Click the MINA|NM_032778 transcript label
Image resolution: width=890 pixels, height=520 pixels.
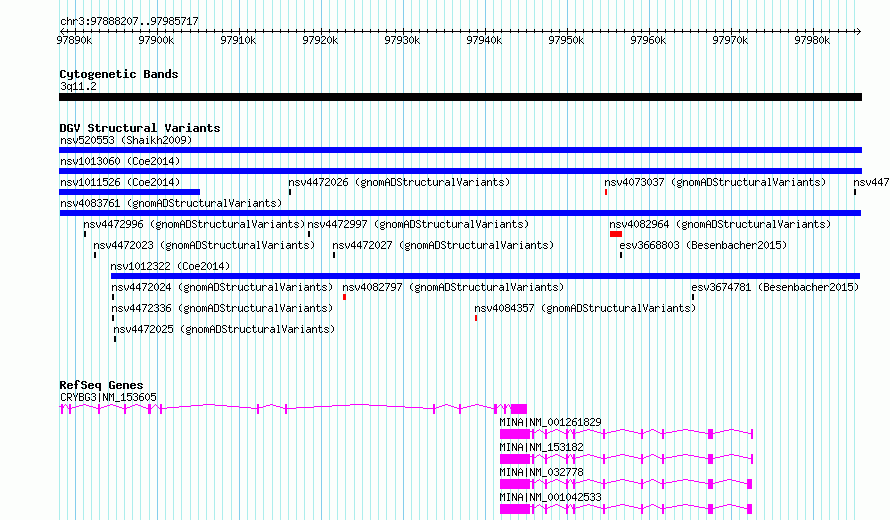pos(541,472)
